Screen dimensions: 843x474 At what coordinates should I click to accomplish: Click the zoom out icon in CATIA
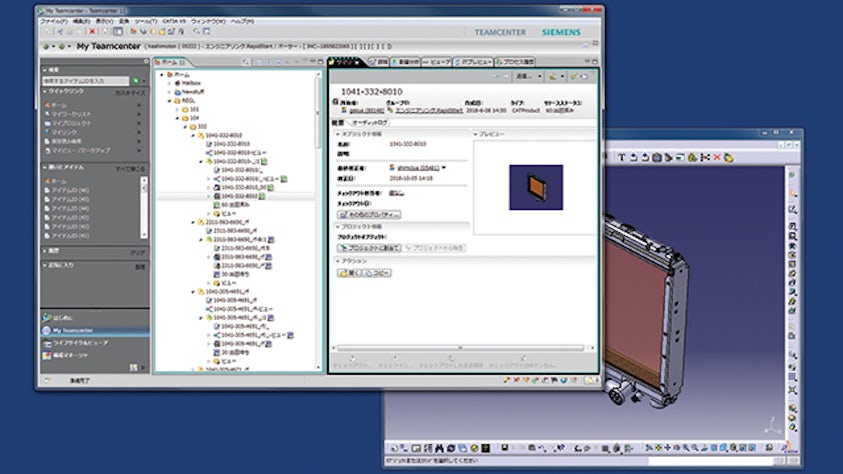tap(695, 448)
